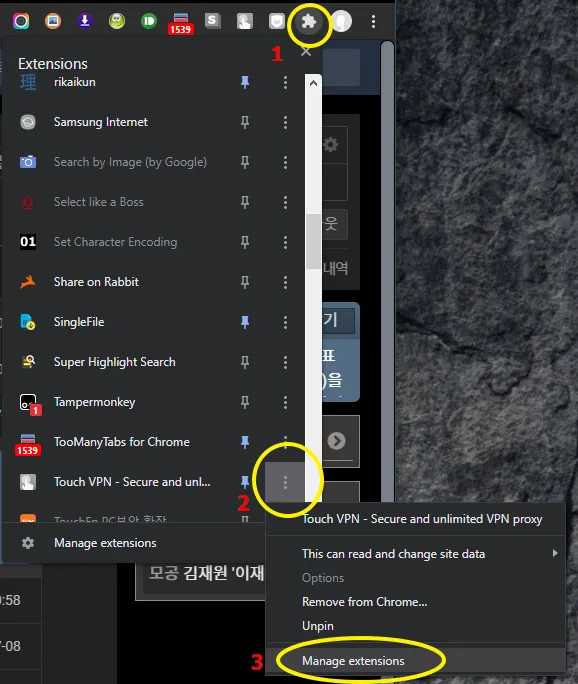Screen dimensions: 578x684
Task: Click the rikaikun kanji icon
Action: (x=28, y=82)
